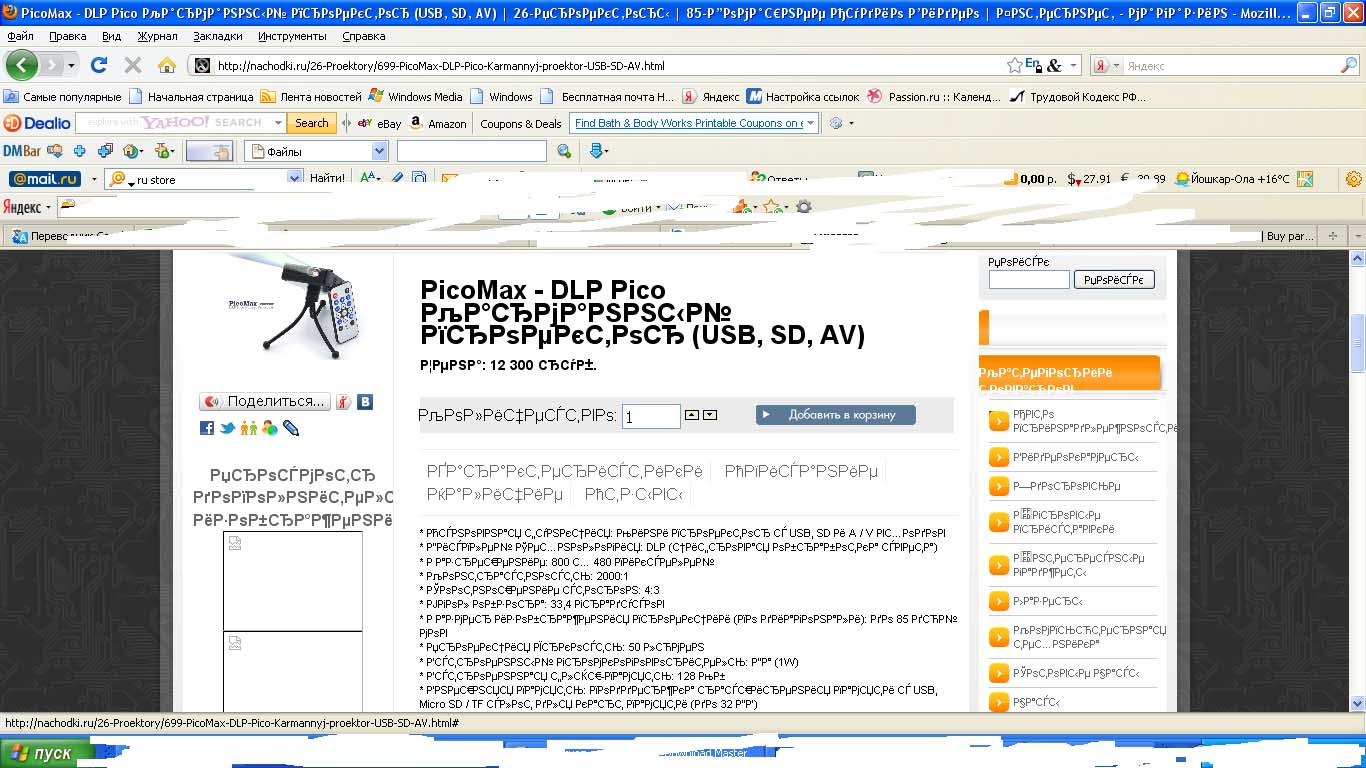Open the Настройка ссылок bookmark
The width and height of the screenshot is (1366, 768).
coord(803,97)
